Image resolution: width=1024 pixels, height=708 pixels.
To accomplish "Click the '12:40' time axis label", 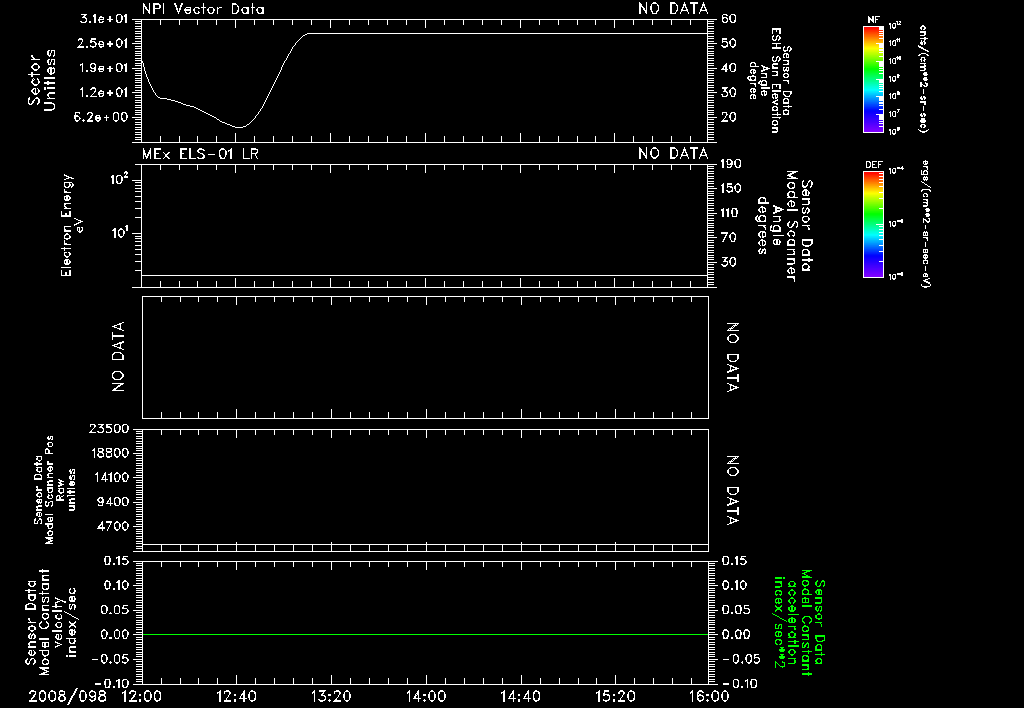I will click(x=236, y=696).
